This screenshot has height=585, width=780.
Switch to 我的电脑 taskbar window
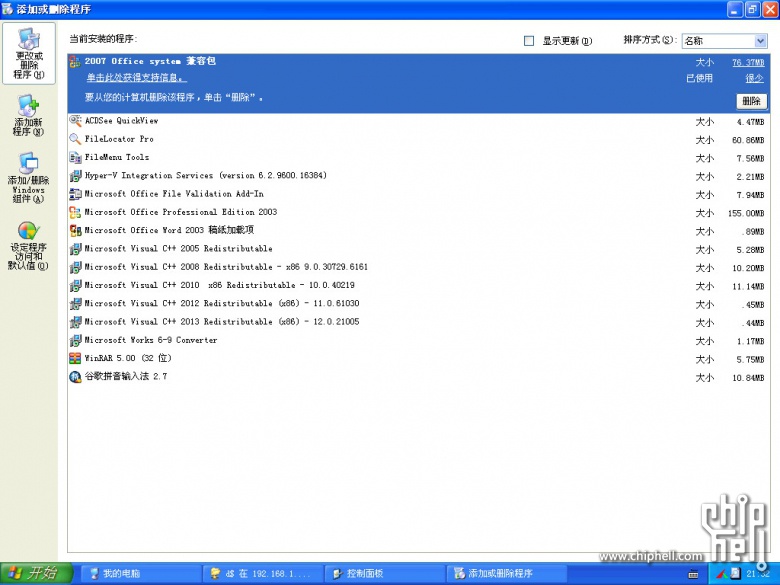[140, 574]
